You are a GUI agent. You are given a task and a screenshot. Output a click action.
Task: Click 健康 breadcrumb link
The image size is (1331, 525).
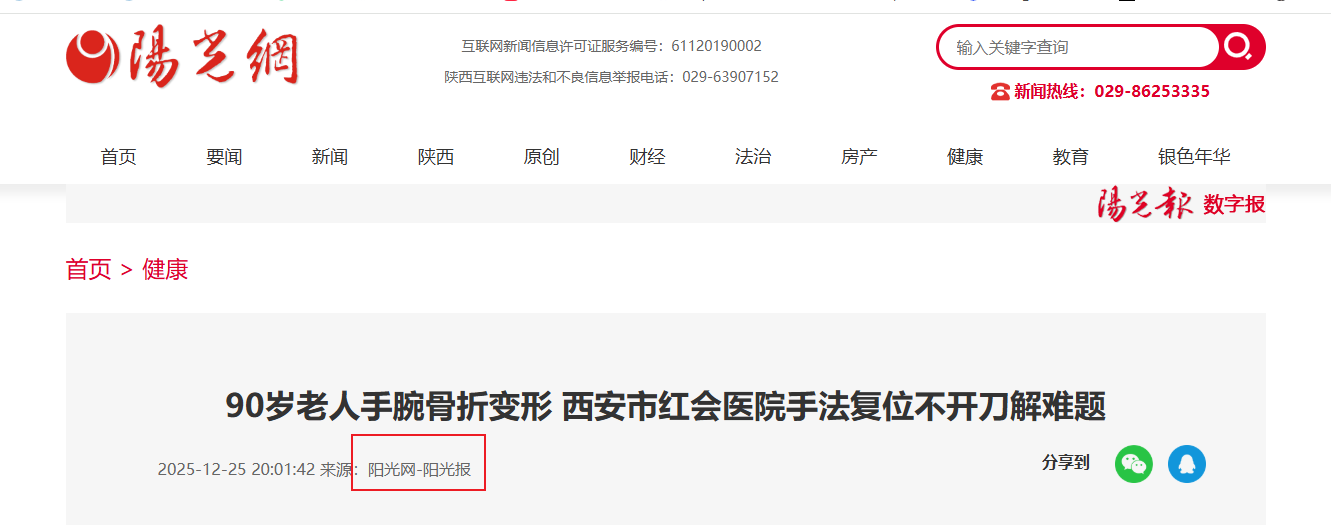pos(165,269)
